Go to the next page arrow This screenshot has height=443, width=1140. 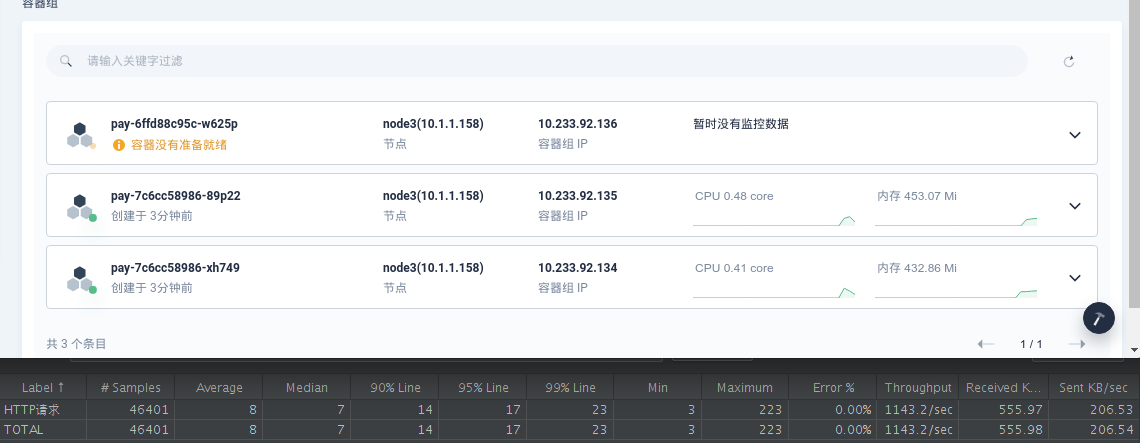pos(1077,344)
